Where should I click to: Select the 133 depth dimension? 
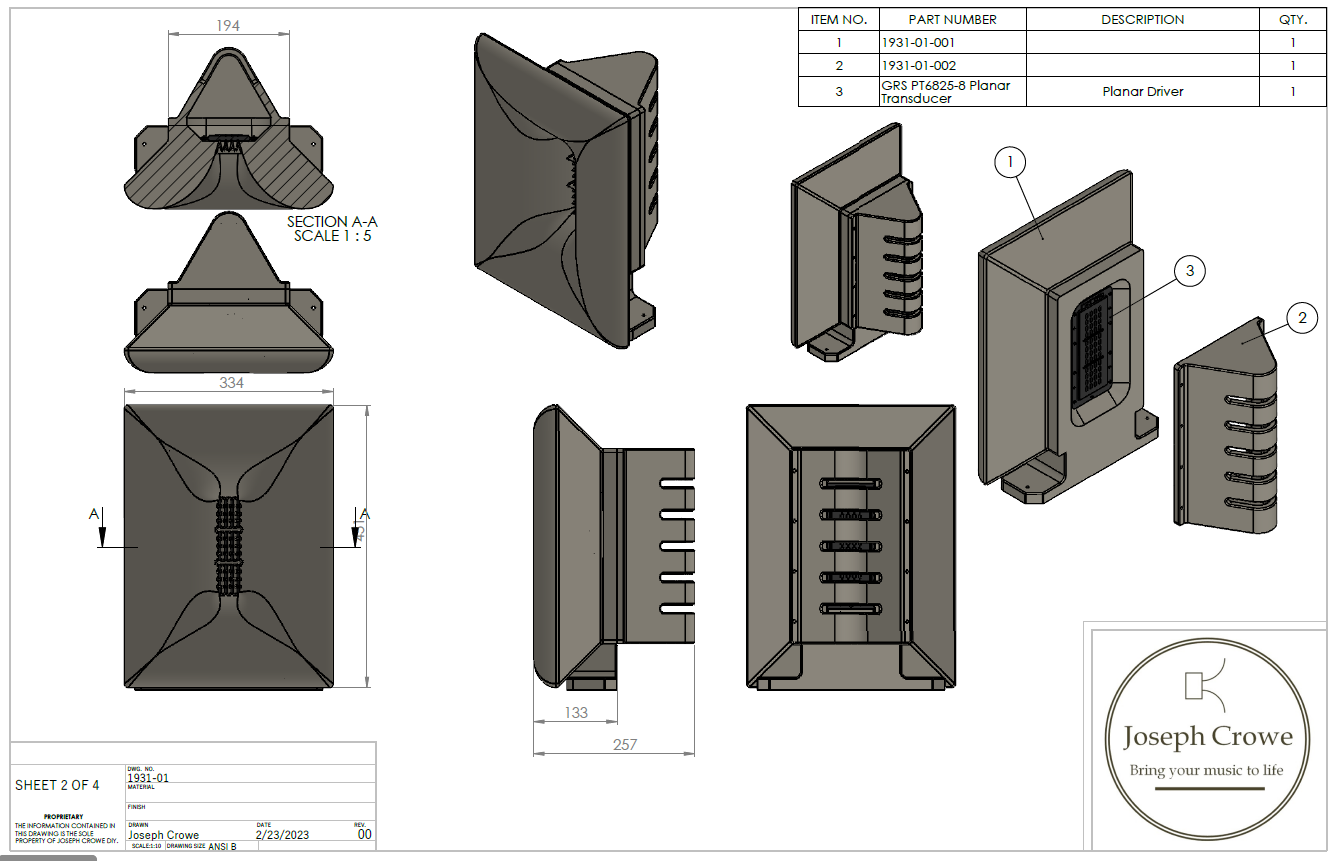click(x=576, y=713)
